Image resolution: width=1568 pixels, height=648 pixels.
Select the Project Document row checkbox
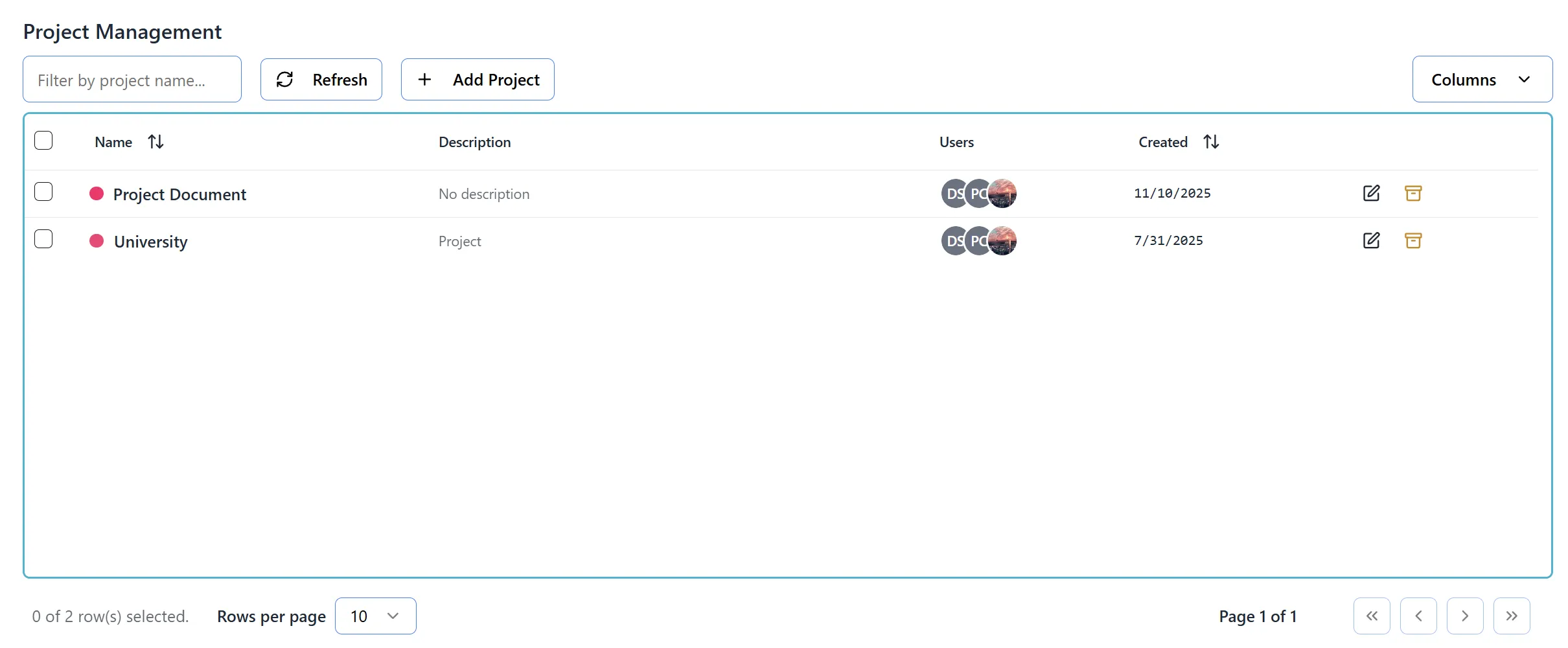pos(43,191)
